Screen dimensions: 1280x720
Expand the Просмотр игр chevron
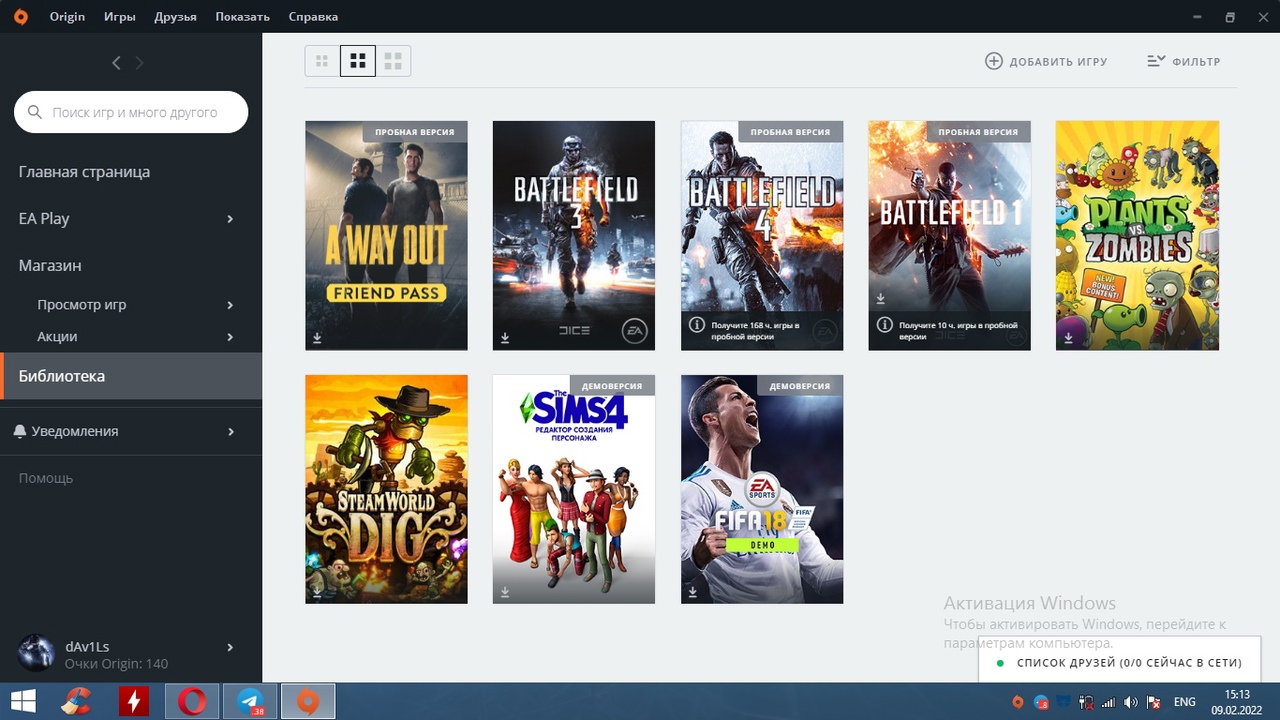pos(230,305)
